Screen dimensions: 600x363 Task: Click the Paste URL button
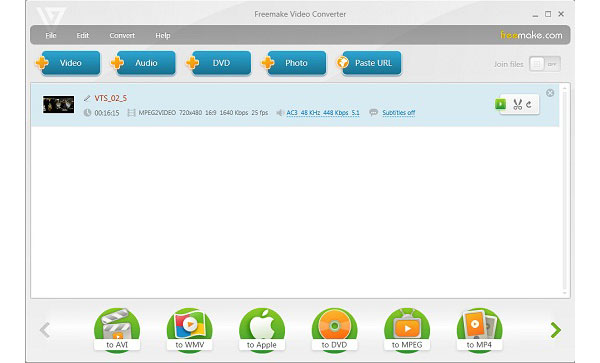click(369, 63)
